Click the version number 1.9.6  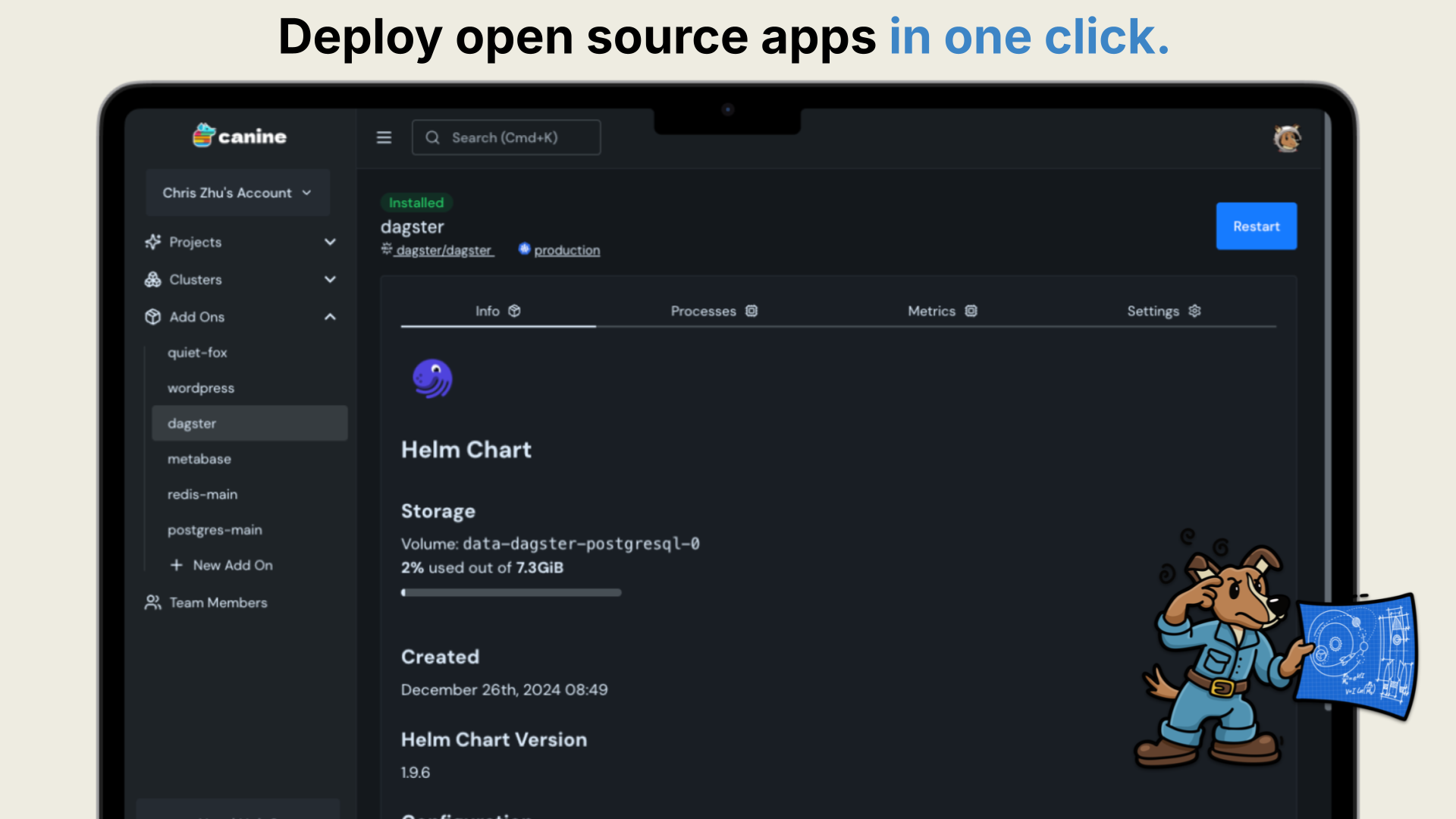[x=416, y=772]
